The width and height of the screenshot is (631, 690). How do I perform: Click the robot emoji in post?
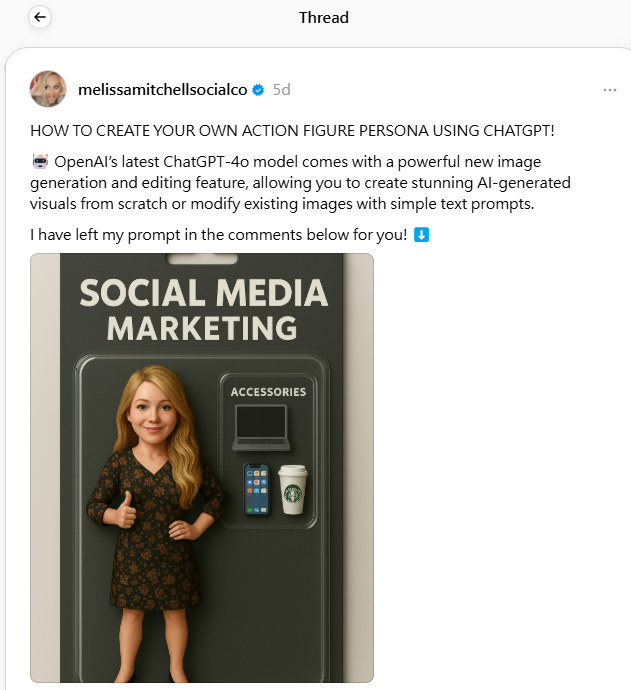click(40, 161)
